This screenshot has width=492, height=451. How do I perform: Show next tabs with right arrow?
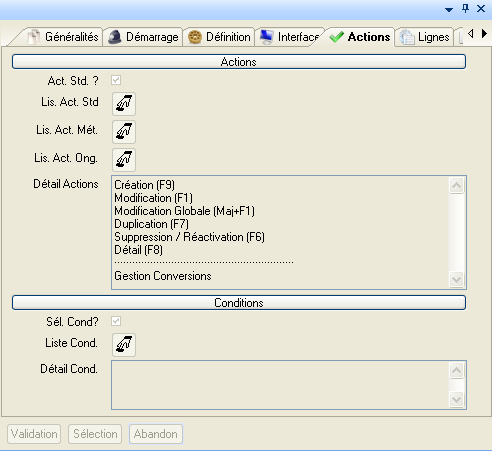tap(484, 33)
